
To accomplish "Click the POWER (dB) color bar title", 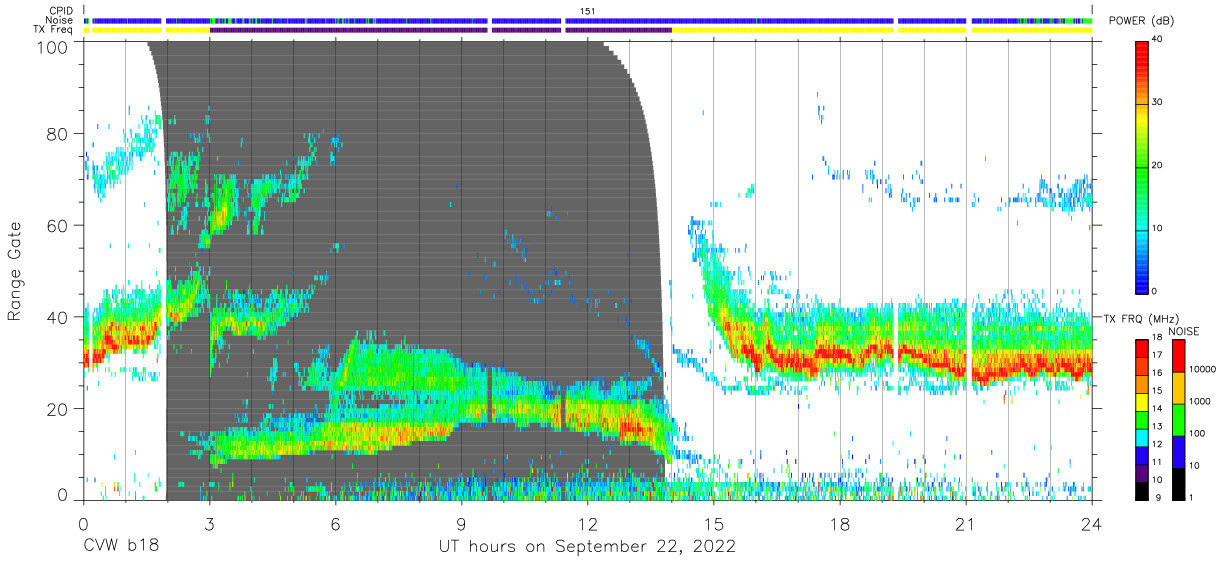I will [x=1141, y=21].
